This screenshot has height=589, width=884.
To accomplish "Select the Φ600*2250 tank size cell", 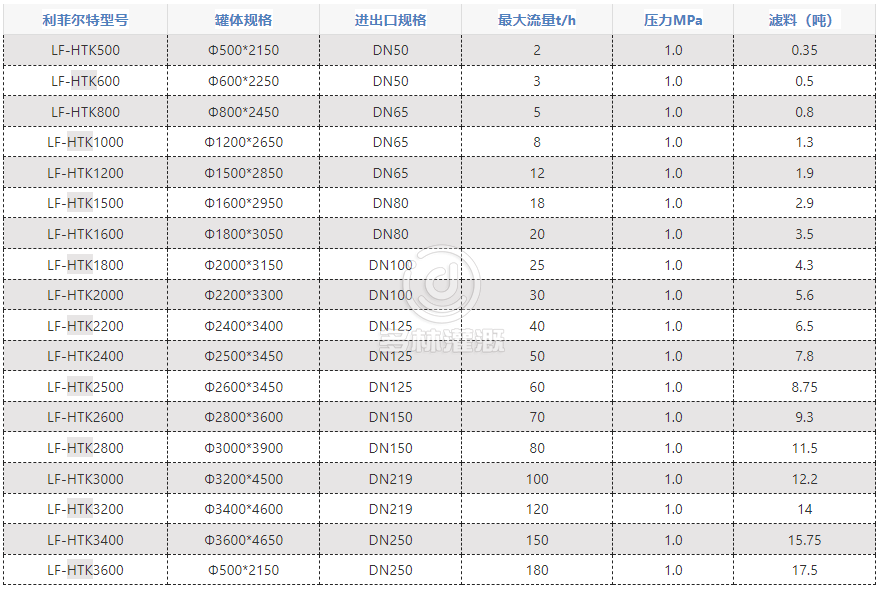I will click(x=244, y=81).
